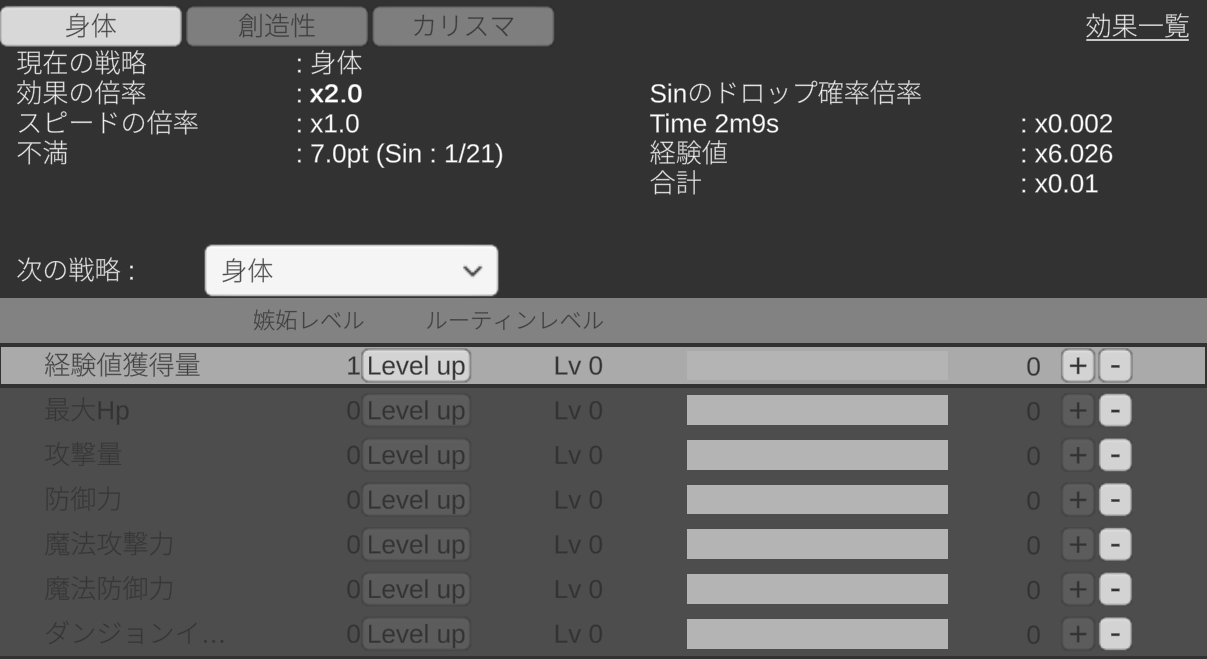Increase 魔法攻撃力 routine with plus button
Image resolution: width=1207 pixels, height=659 pixels.
tap(1079, 544)
